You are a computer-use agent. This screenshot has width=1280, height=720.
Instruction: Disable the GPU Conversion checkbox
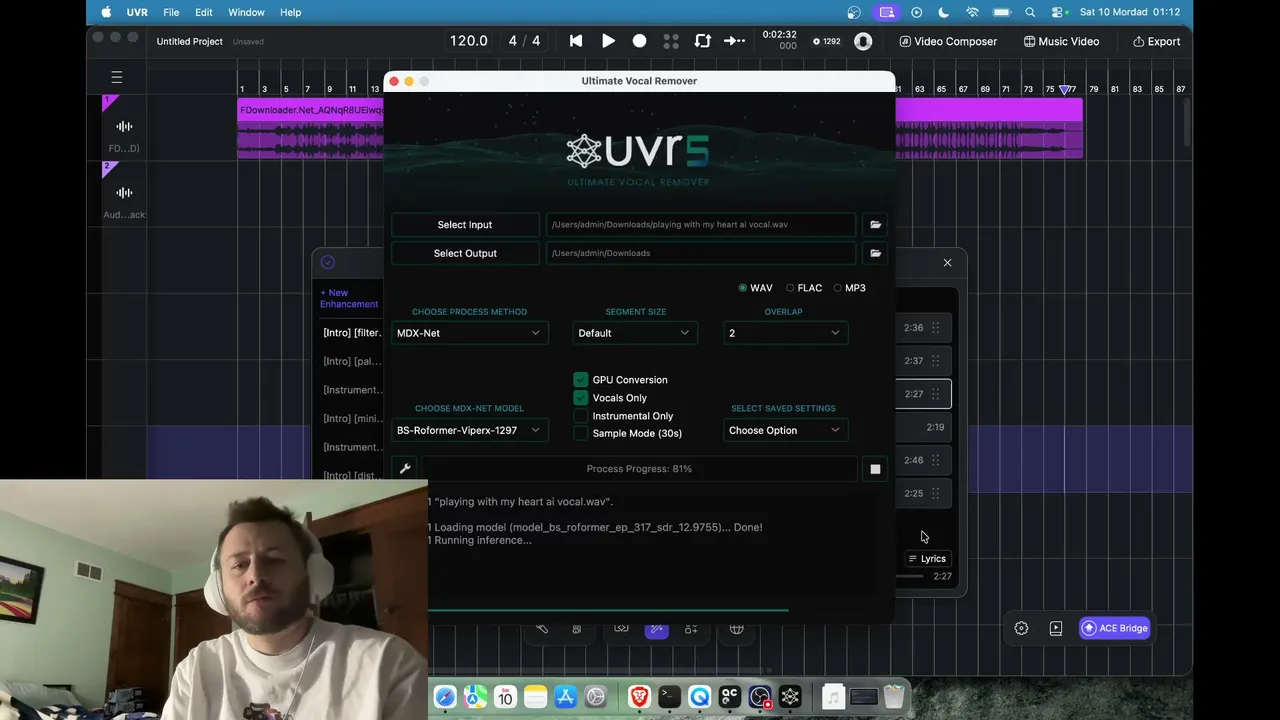(581, 380)
